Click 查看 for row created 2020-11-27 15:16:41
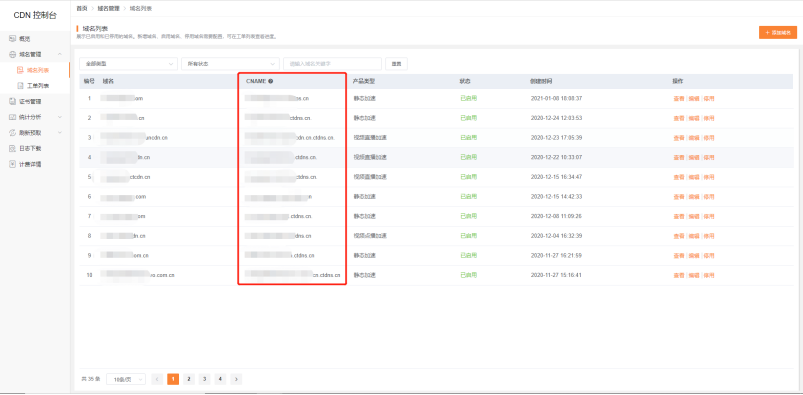 [x=679, y=275]
